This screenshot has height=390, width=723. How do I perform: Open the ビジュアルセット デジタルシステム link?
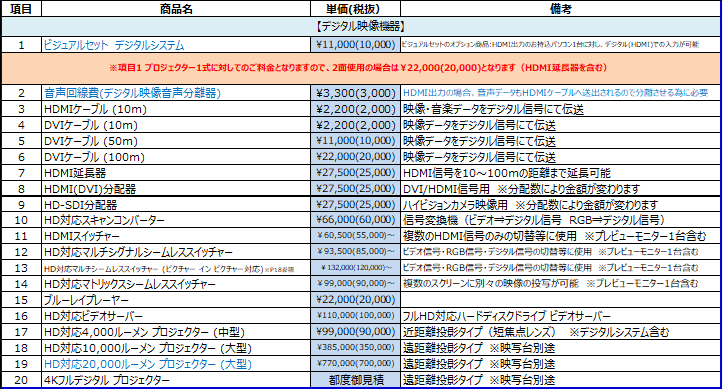pyautogui.click(x=113, y=45)
